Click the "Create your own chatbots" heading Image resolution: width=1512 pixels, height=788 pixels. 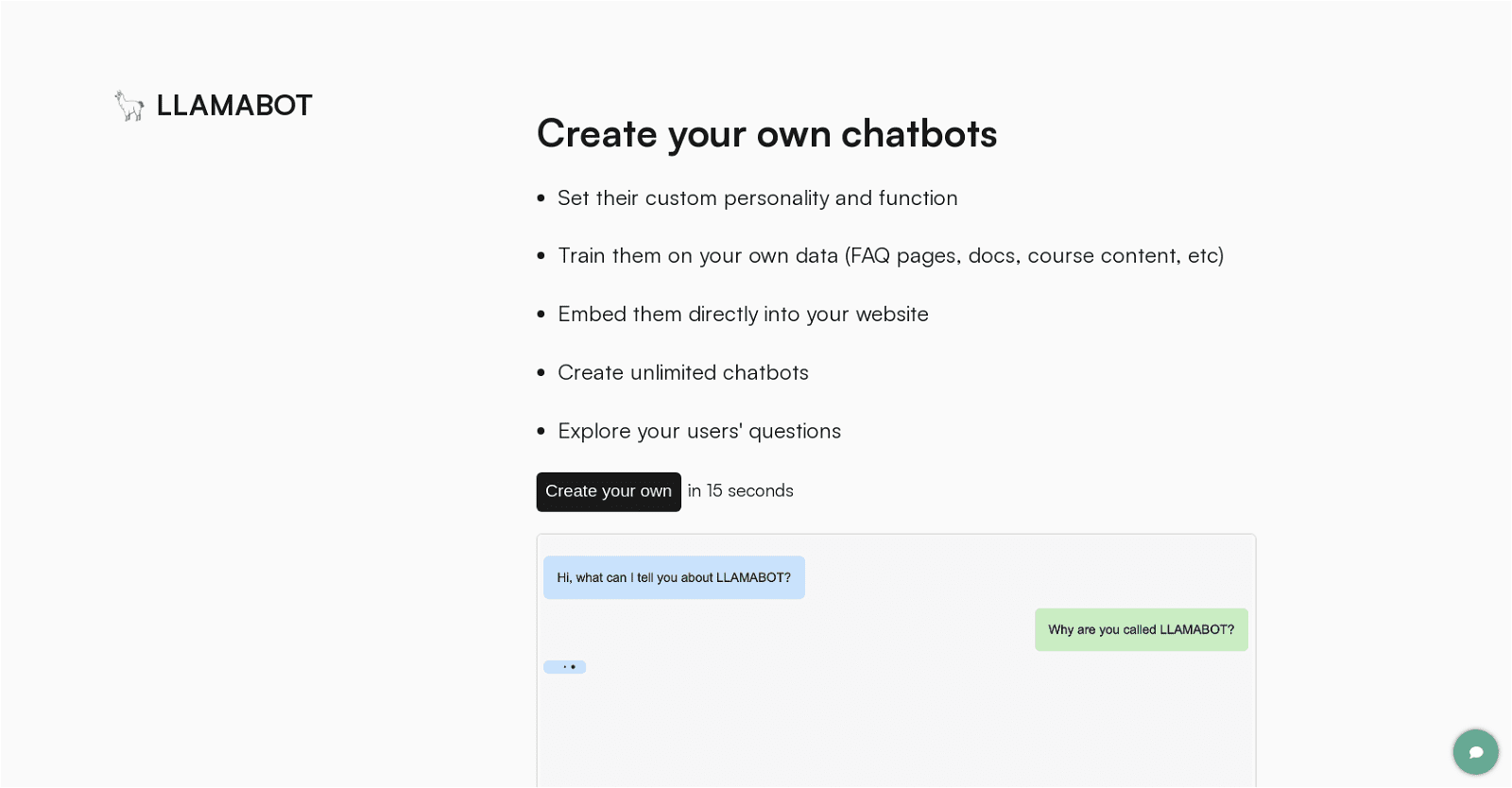[766, 134]
